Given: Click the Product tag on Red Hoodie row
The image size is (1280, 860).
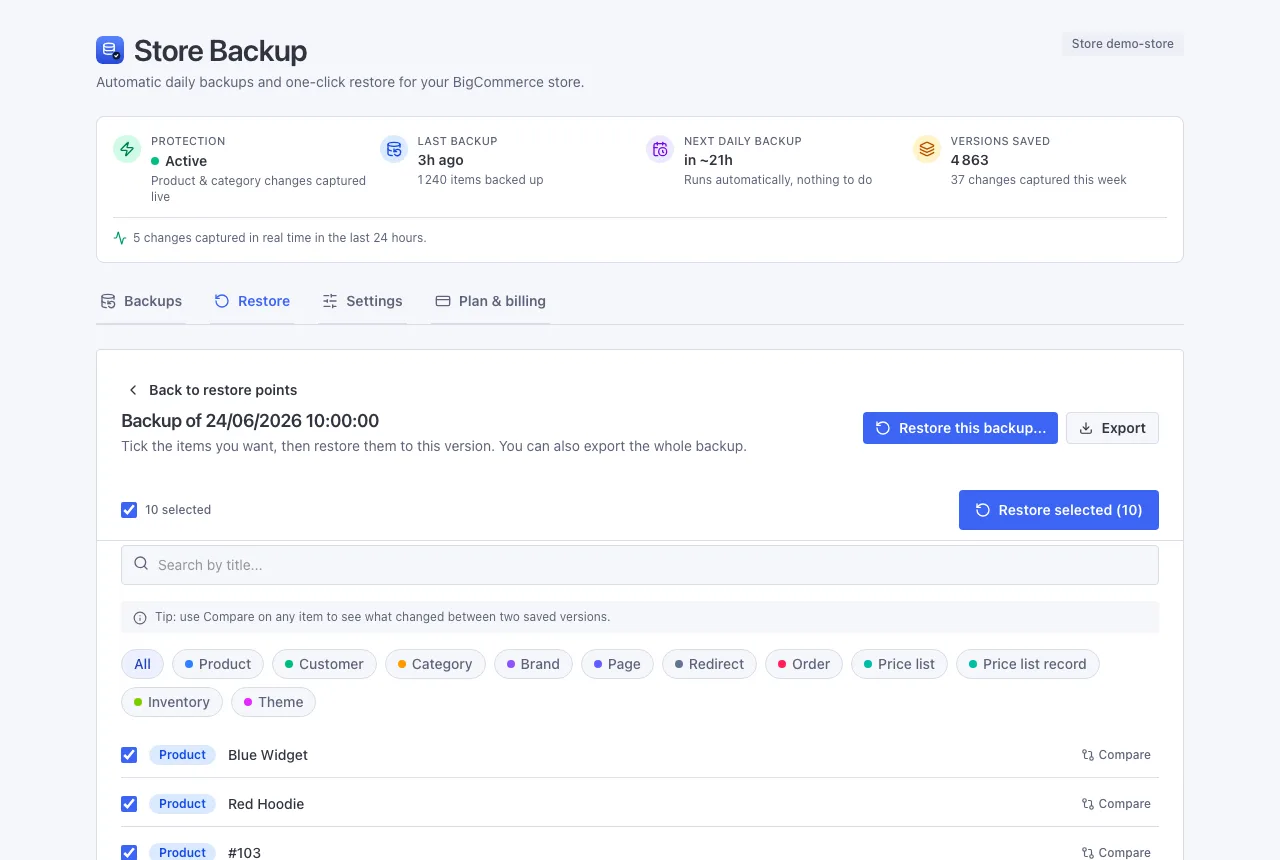Looking at the screenshot, I should (182, 804).
